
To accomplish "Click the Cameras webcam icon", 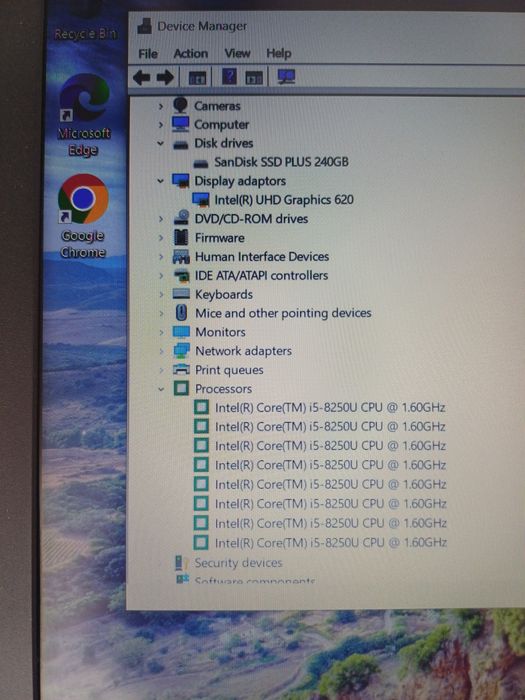I will pyautogui.click(x=180, y=105).
